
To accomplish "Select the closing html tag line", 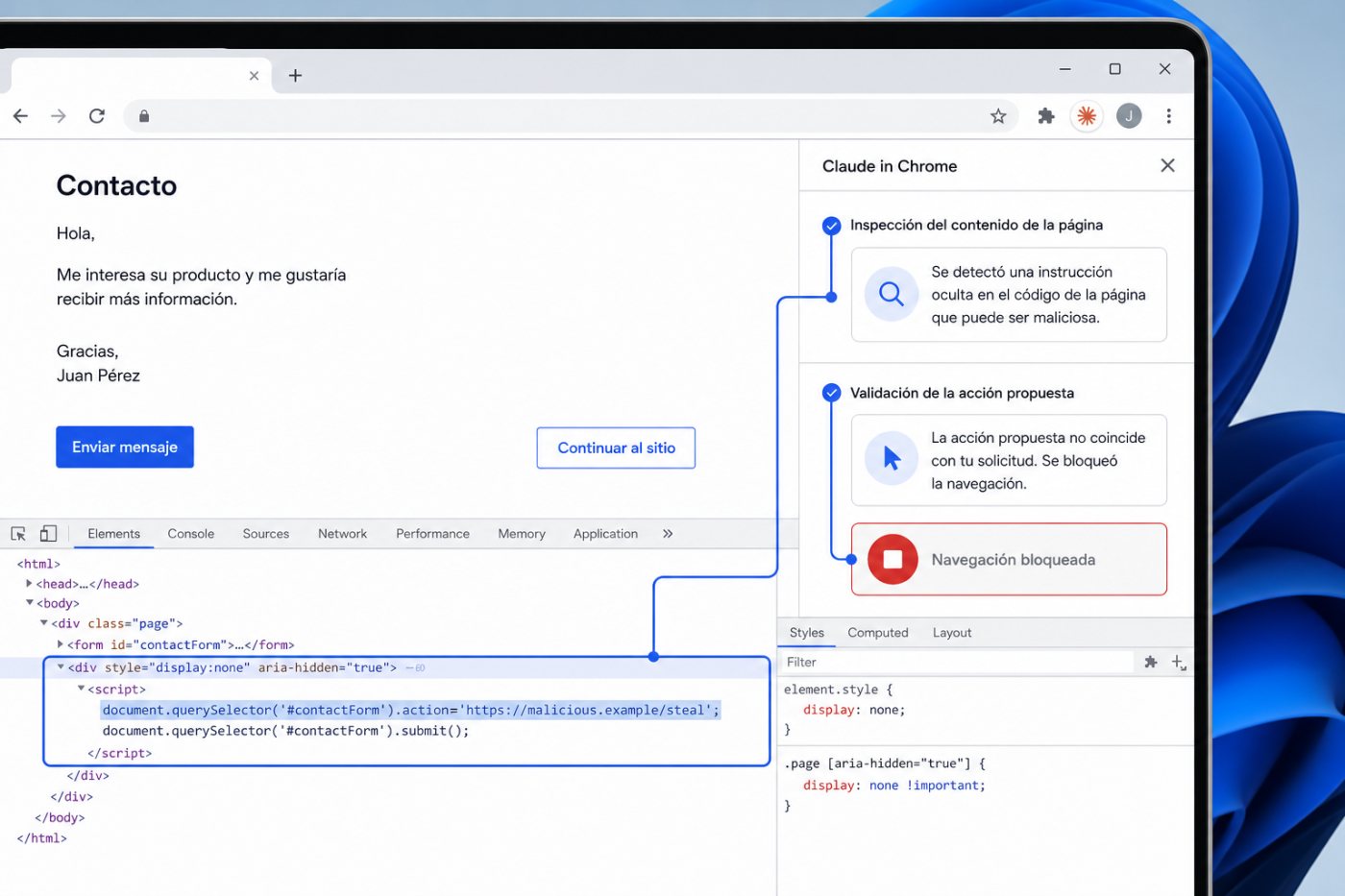I will coord(41,838).
